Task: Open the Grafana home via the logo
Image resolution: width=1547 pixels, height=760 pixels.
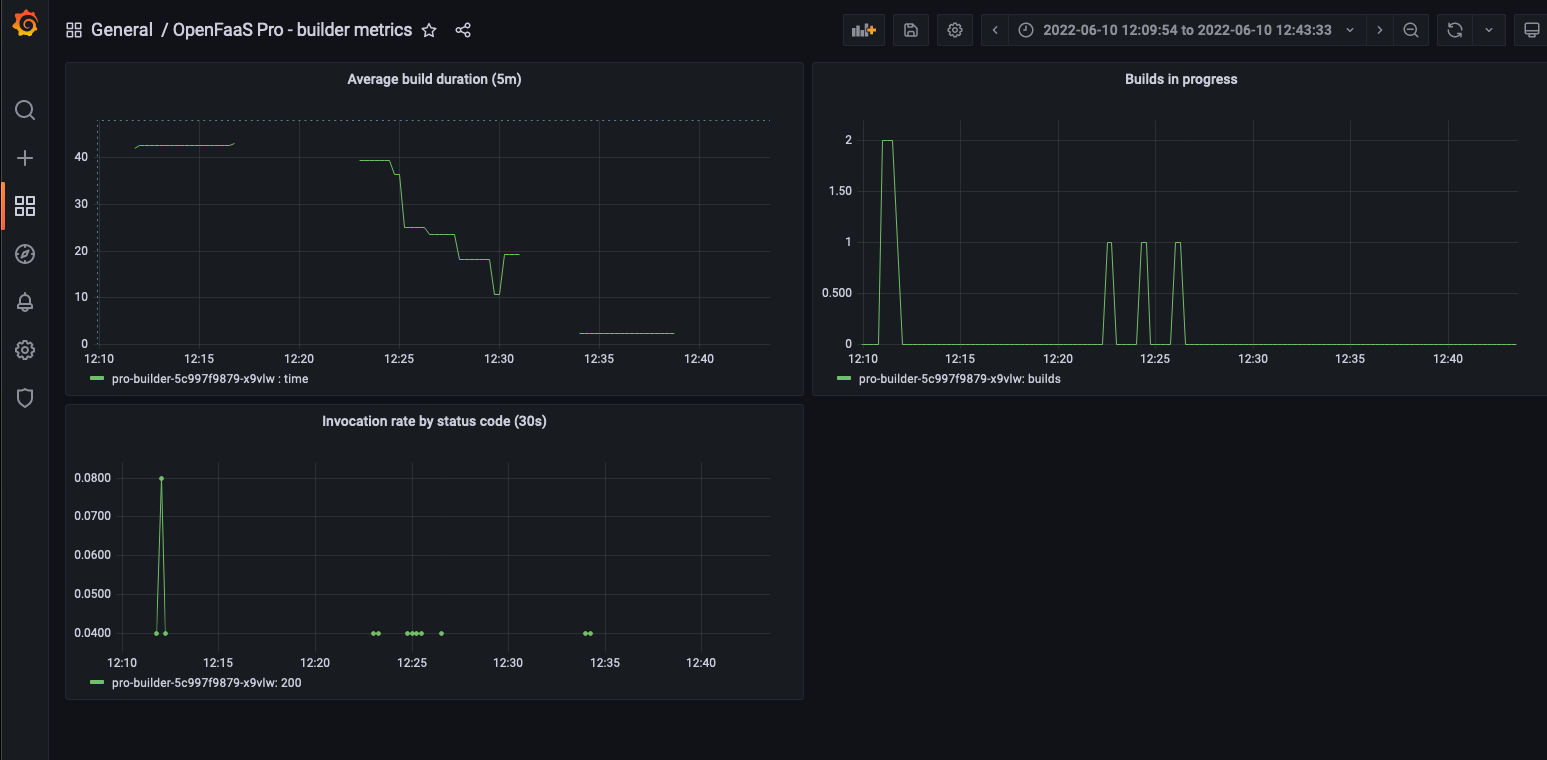Action: pos(25,24)
